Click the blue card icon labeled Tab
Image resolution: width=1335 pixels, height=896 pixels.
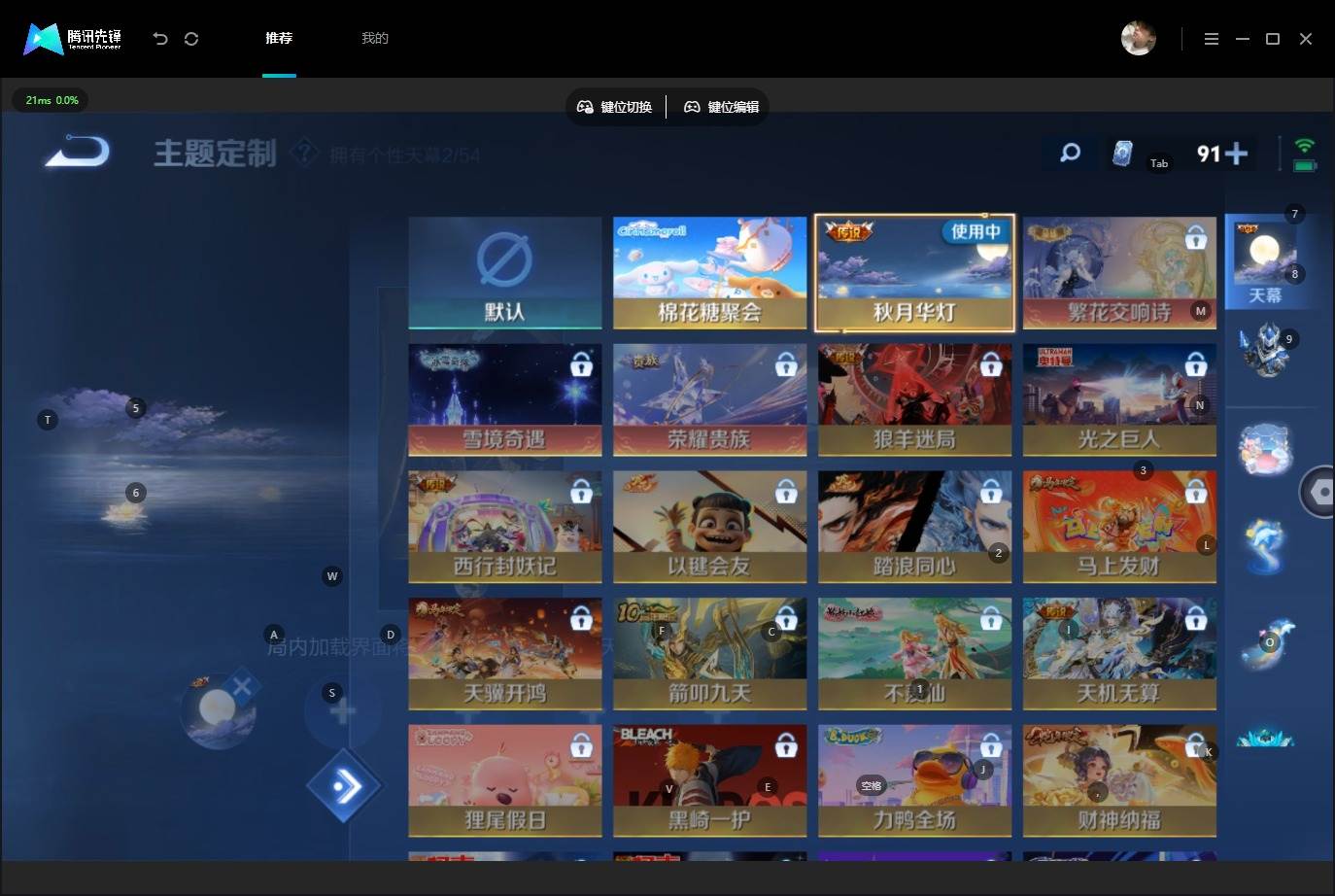(x=1122, y=154)
